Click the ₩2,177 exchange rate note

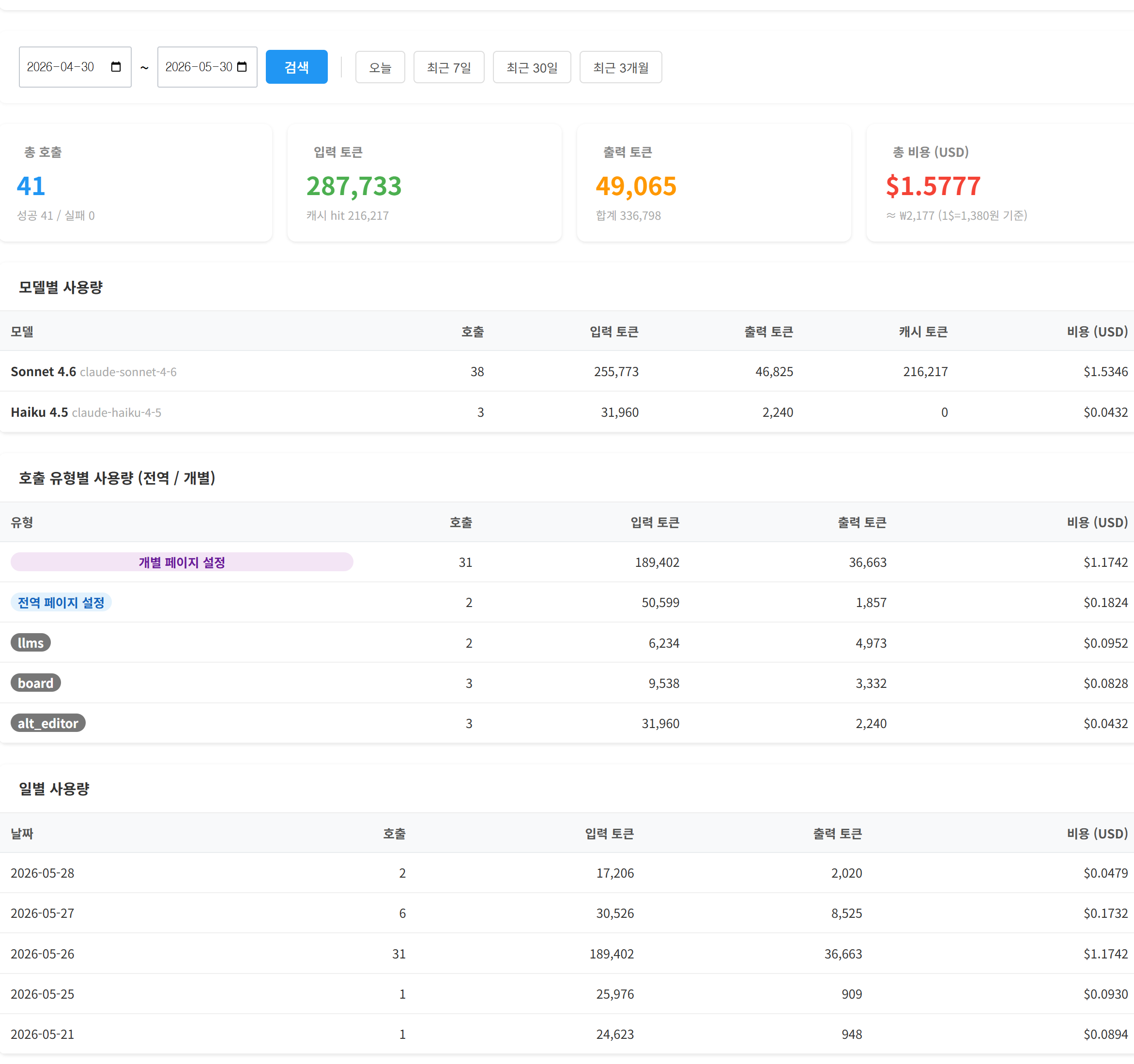tap(957, 215)
